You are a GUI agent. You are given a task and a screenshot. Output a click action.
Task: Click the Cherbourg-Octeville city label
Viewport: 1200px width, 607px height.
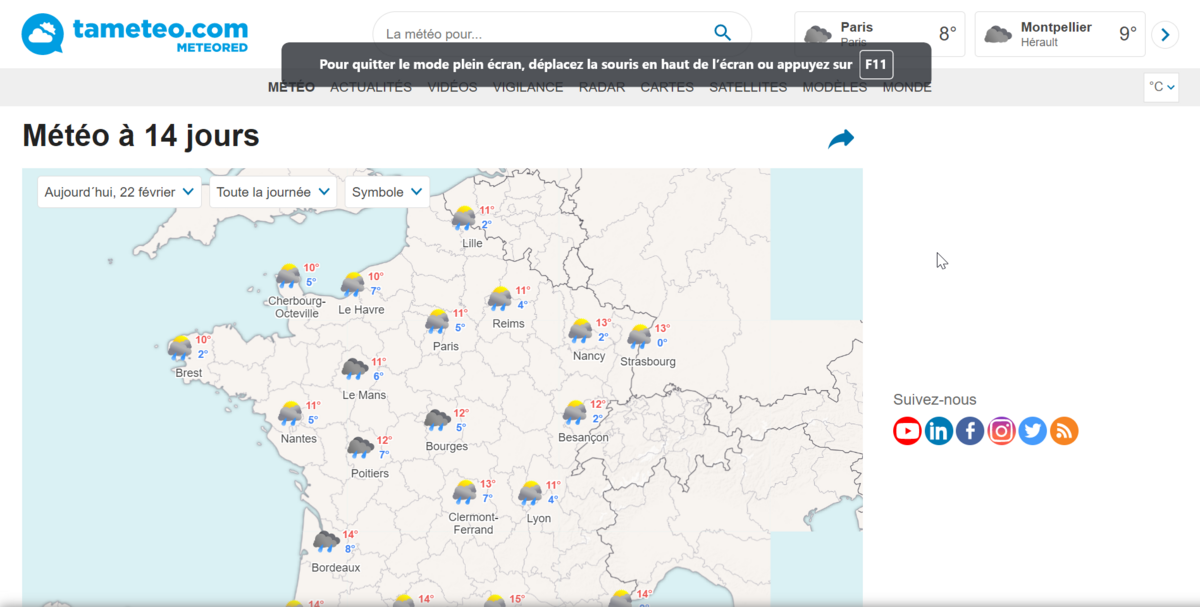click(297, 307)
